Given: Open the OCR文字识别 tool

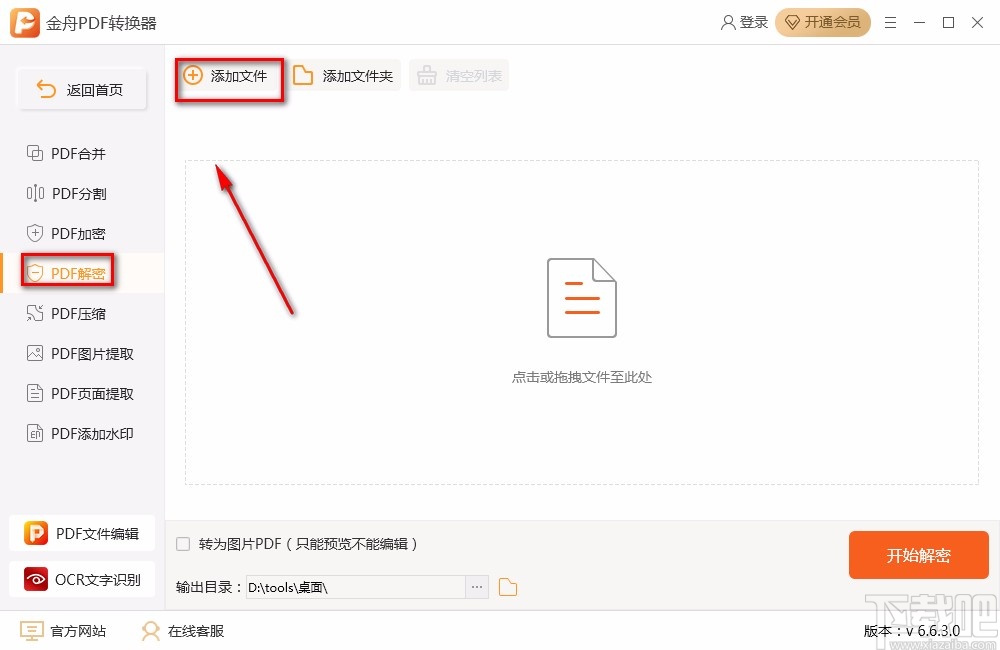Looking at the screenshot, I should pos(82,579).
